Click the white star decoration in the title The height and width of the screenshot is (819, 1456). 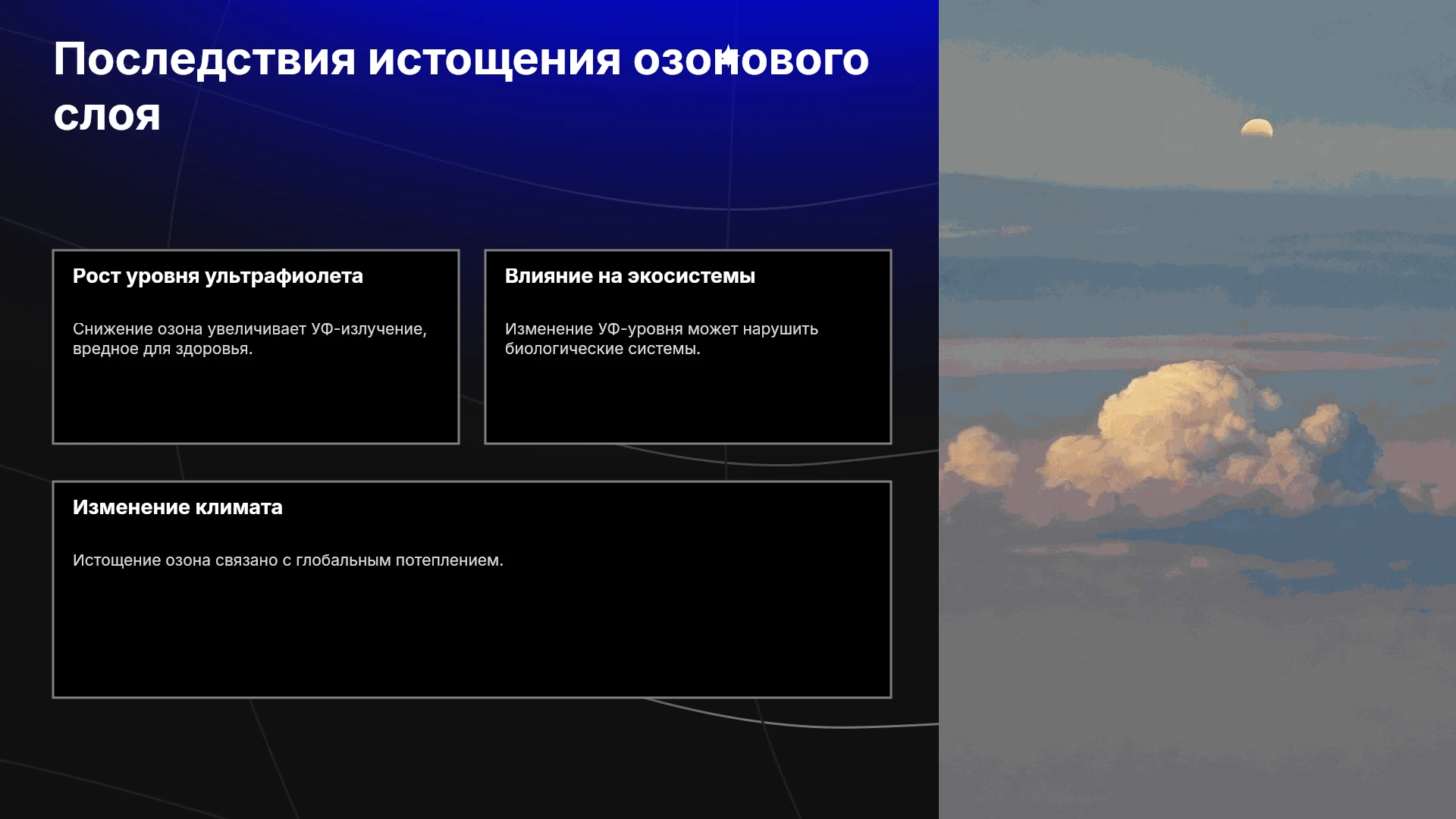728,56
